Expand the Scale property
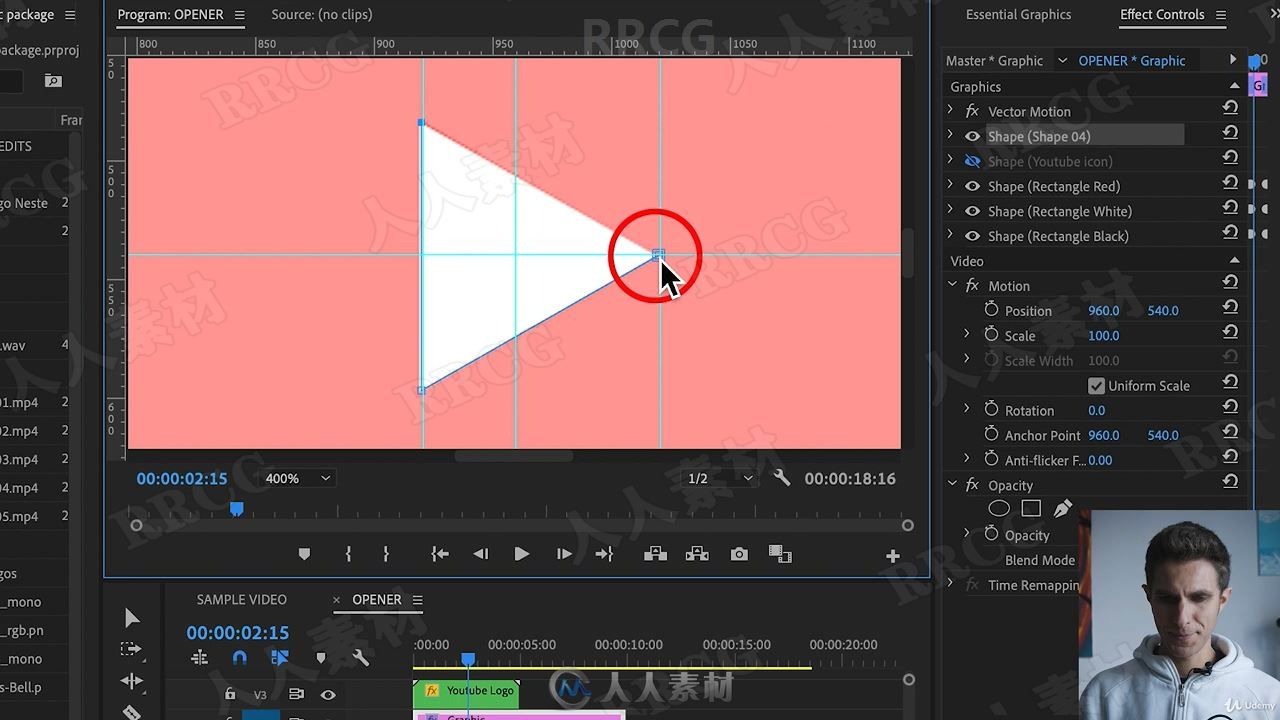This screenshot has height=720, width=1280. [x=967, y=335]
